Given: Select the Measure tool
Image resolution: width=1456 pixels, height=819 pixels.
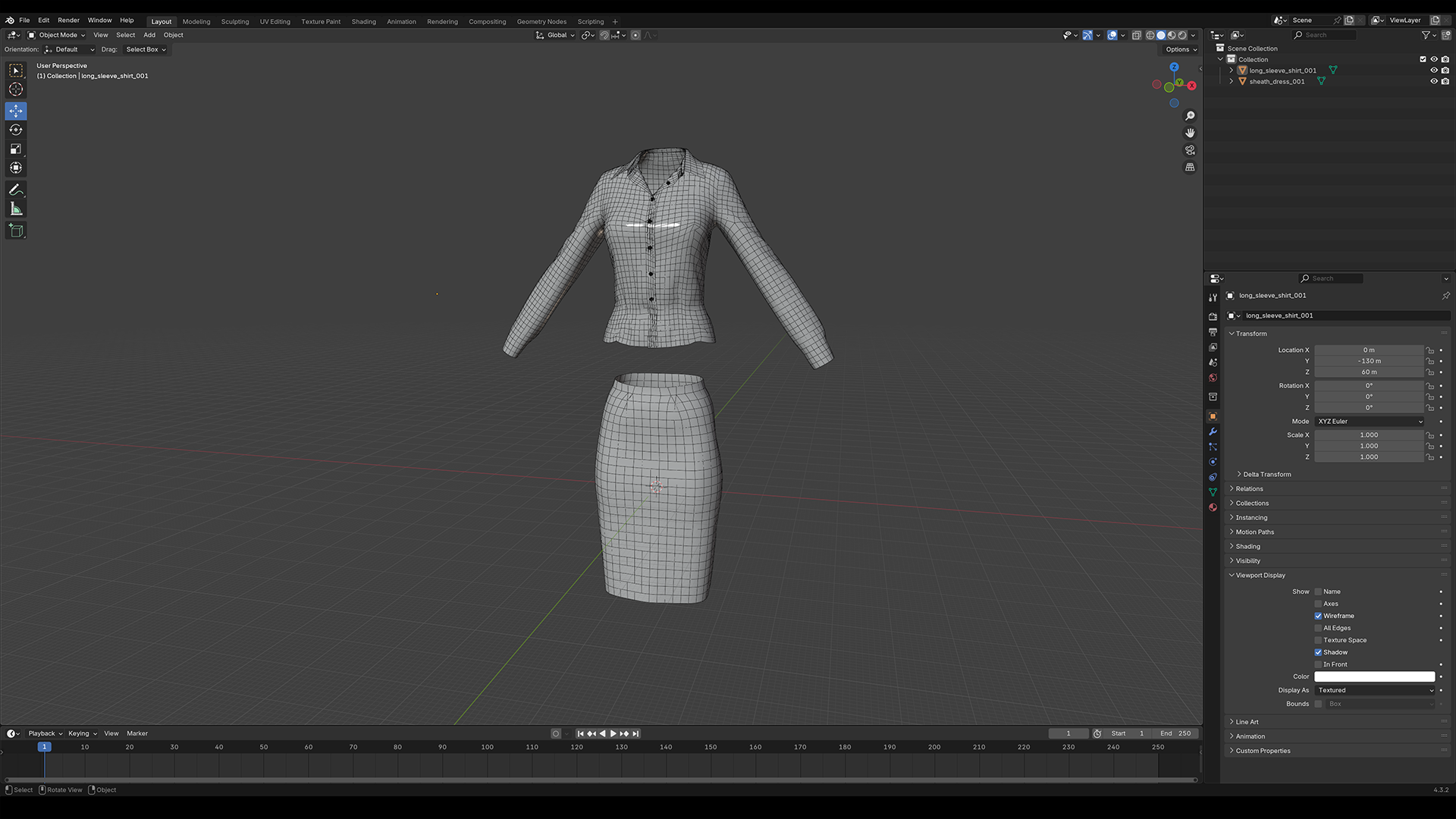Looking at the screenshot, I should click(x=16, y=209).
